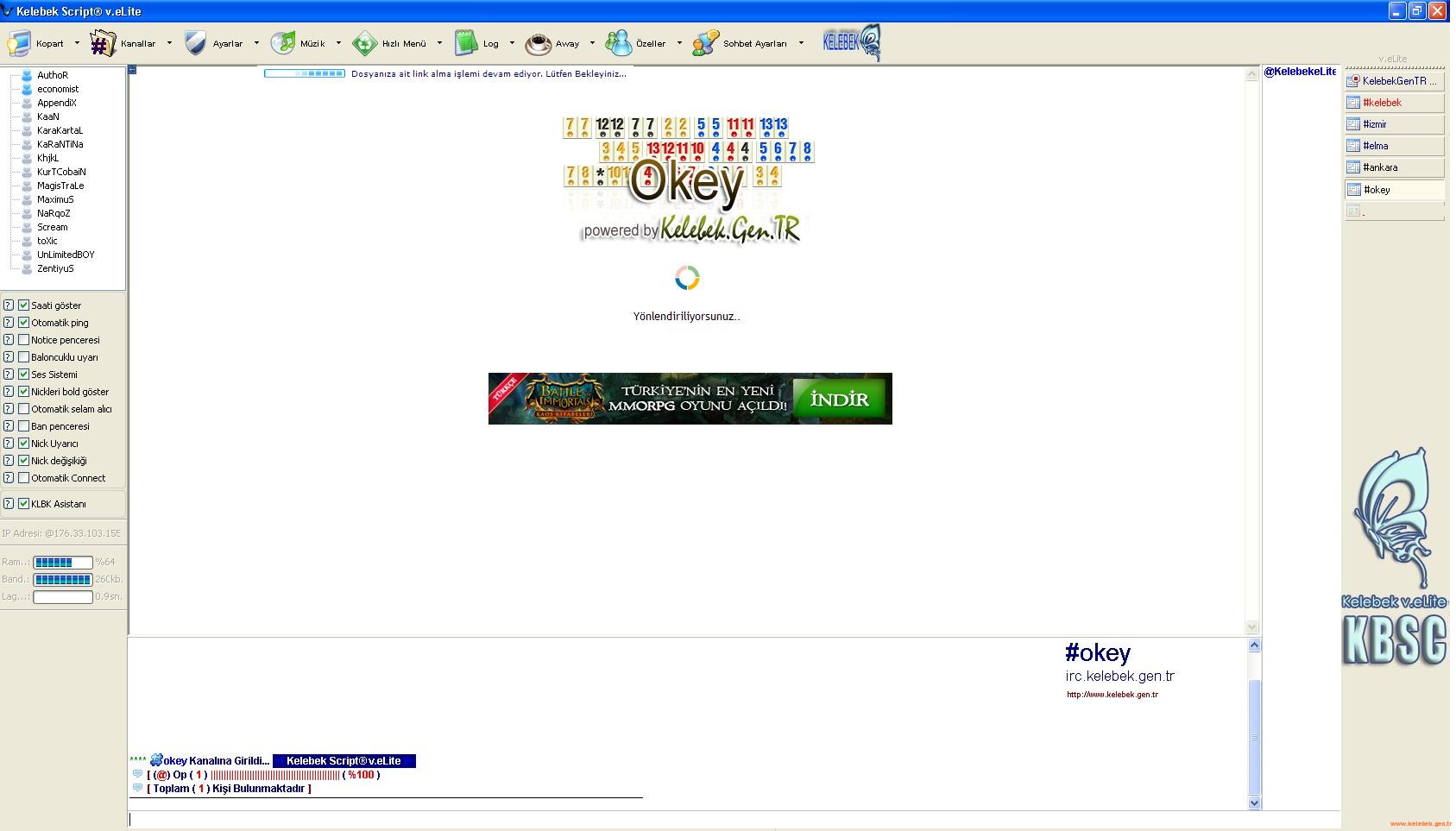Open KelebekGenTR status tab
The image size is (1456, 831).
(x=1395, y=81)
